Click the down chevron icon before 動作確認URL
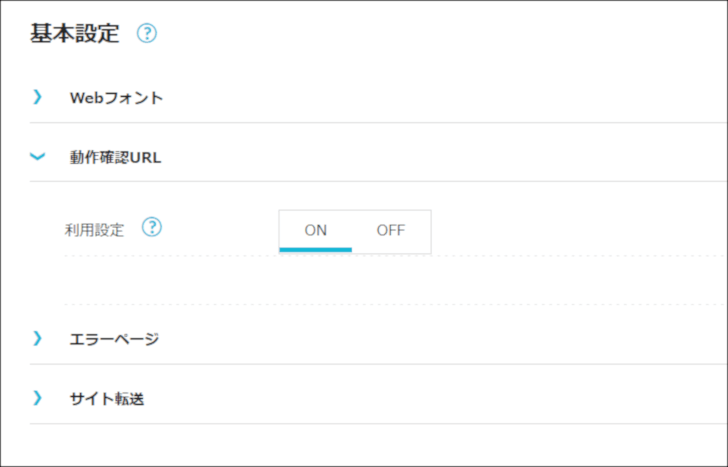Image resolution: width=728 pixels, height=467 pixels. (x=38, y=156)
